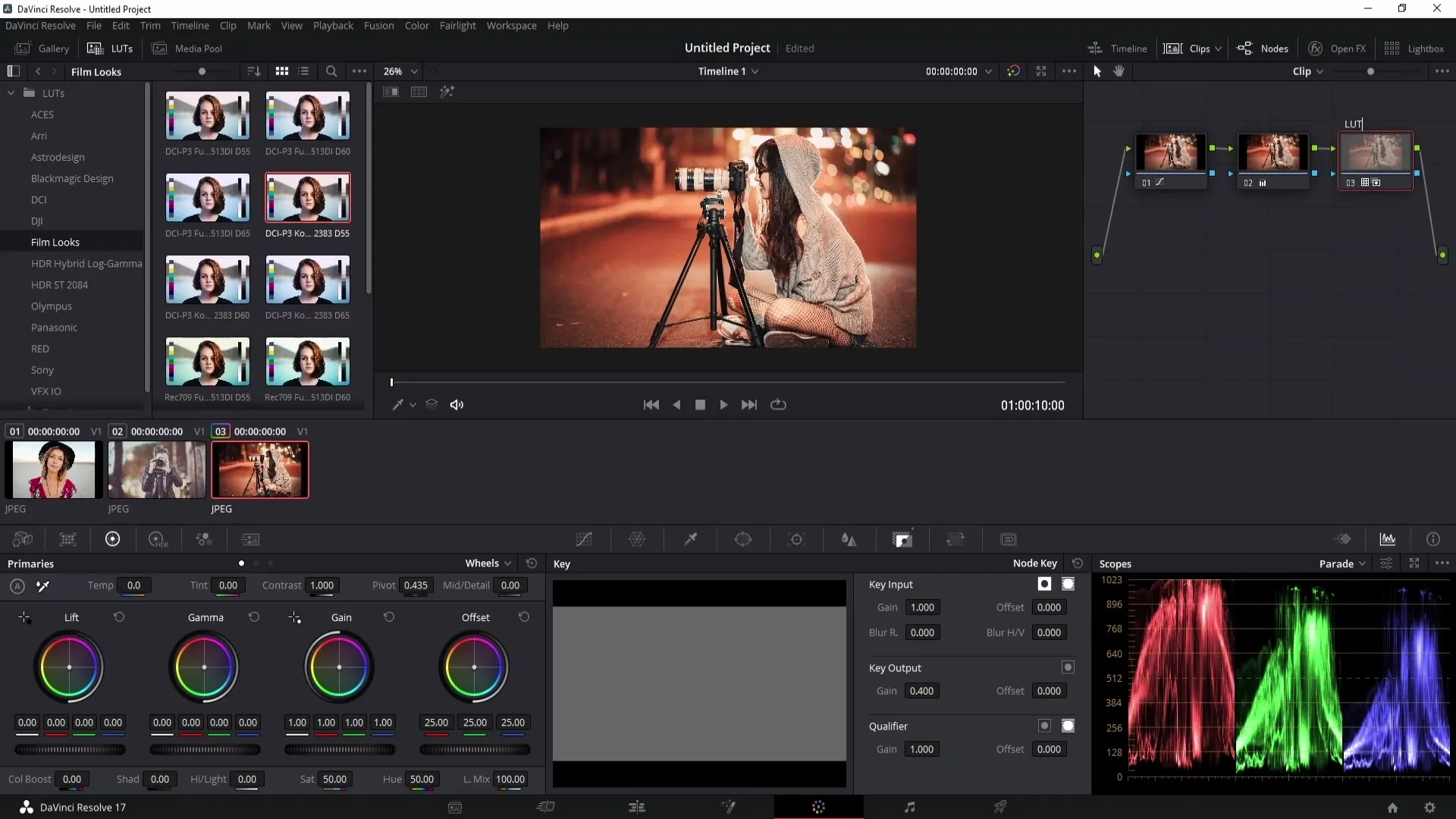Select the DCI-P3 Kodak 2383 D65 LUT thumbnail
1456x819 pixels.
tap(308, 280)
